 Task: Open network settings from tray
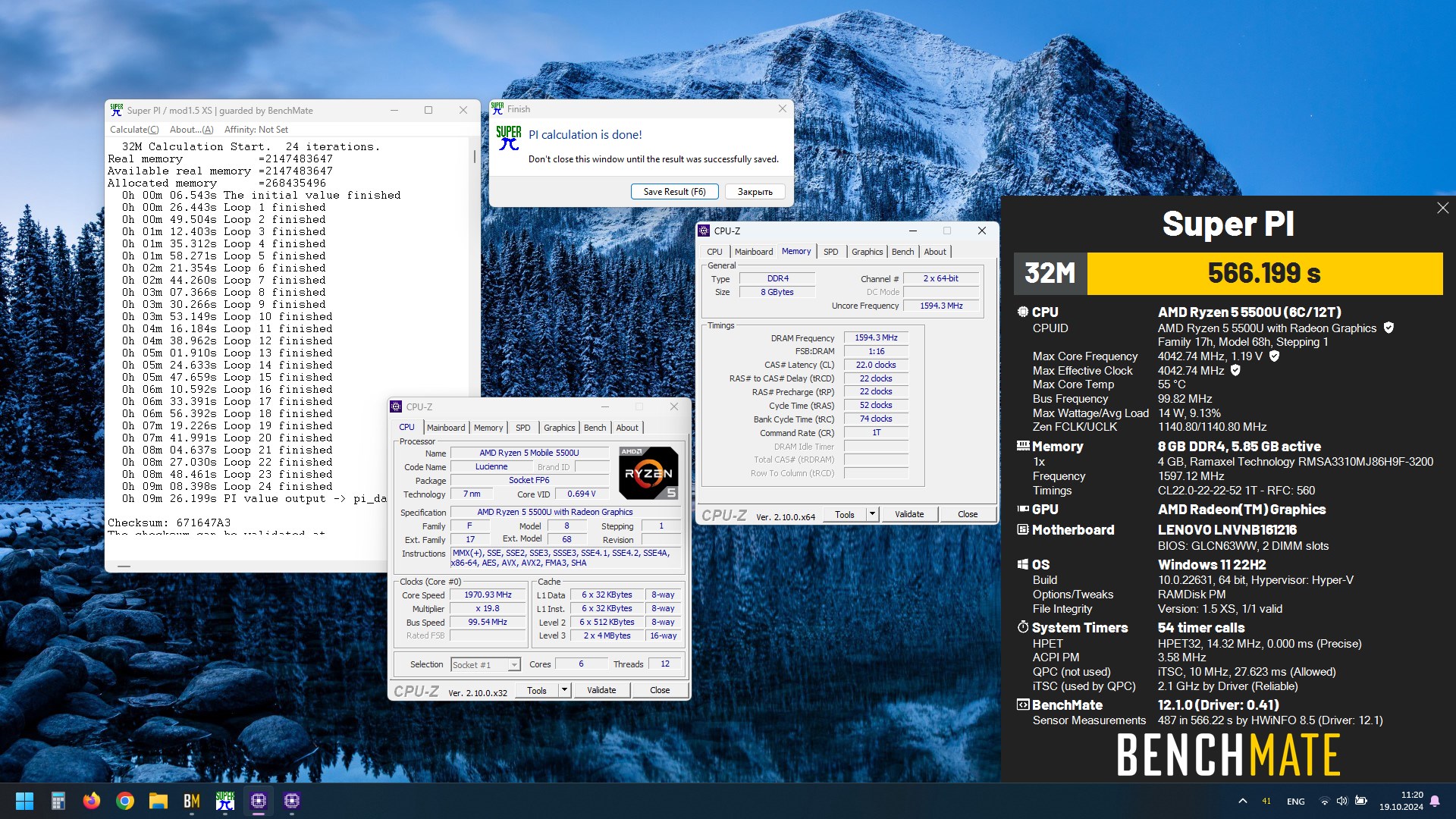pos(1324,801)
